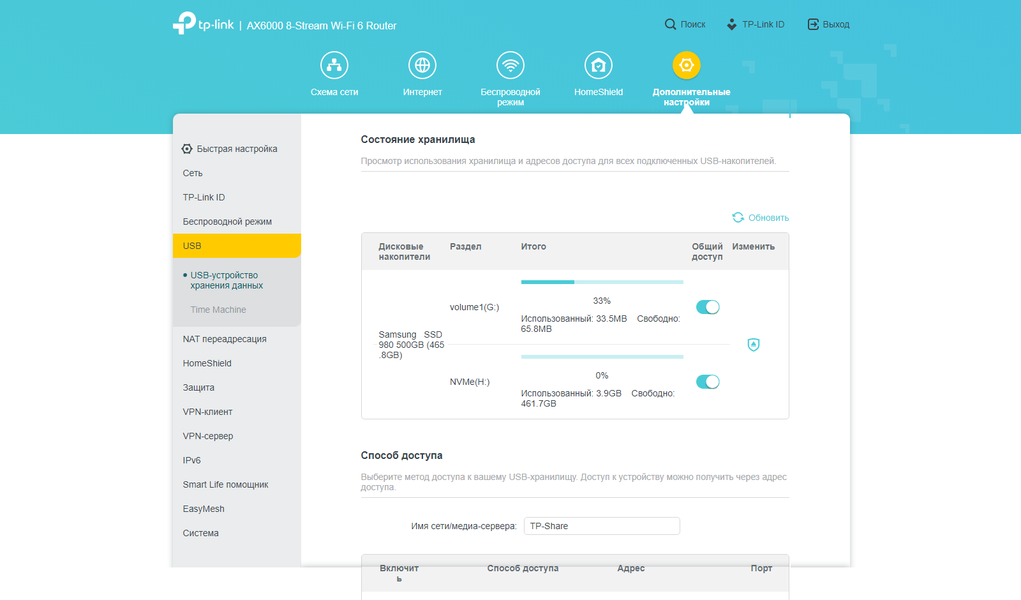Click the Поиск magnifier icon

point(670,24)
